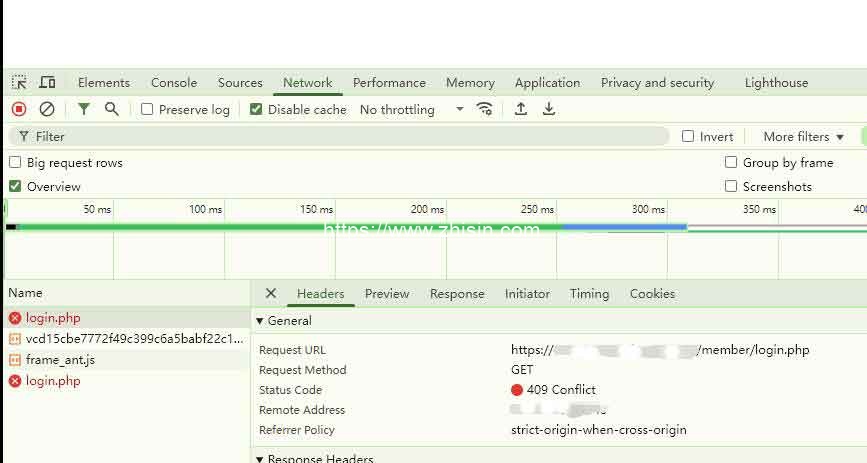This screenshot has height=463, width=867.
Task: Close the request details pane
Action: coord(271,294)
